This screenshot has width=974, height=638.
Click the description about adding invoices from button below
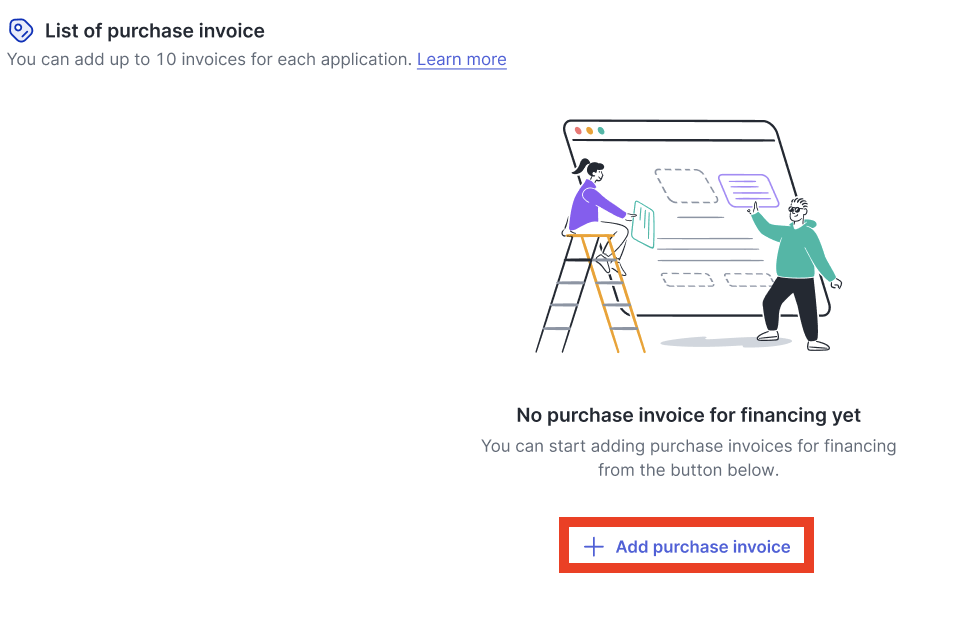point(688,458)
